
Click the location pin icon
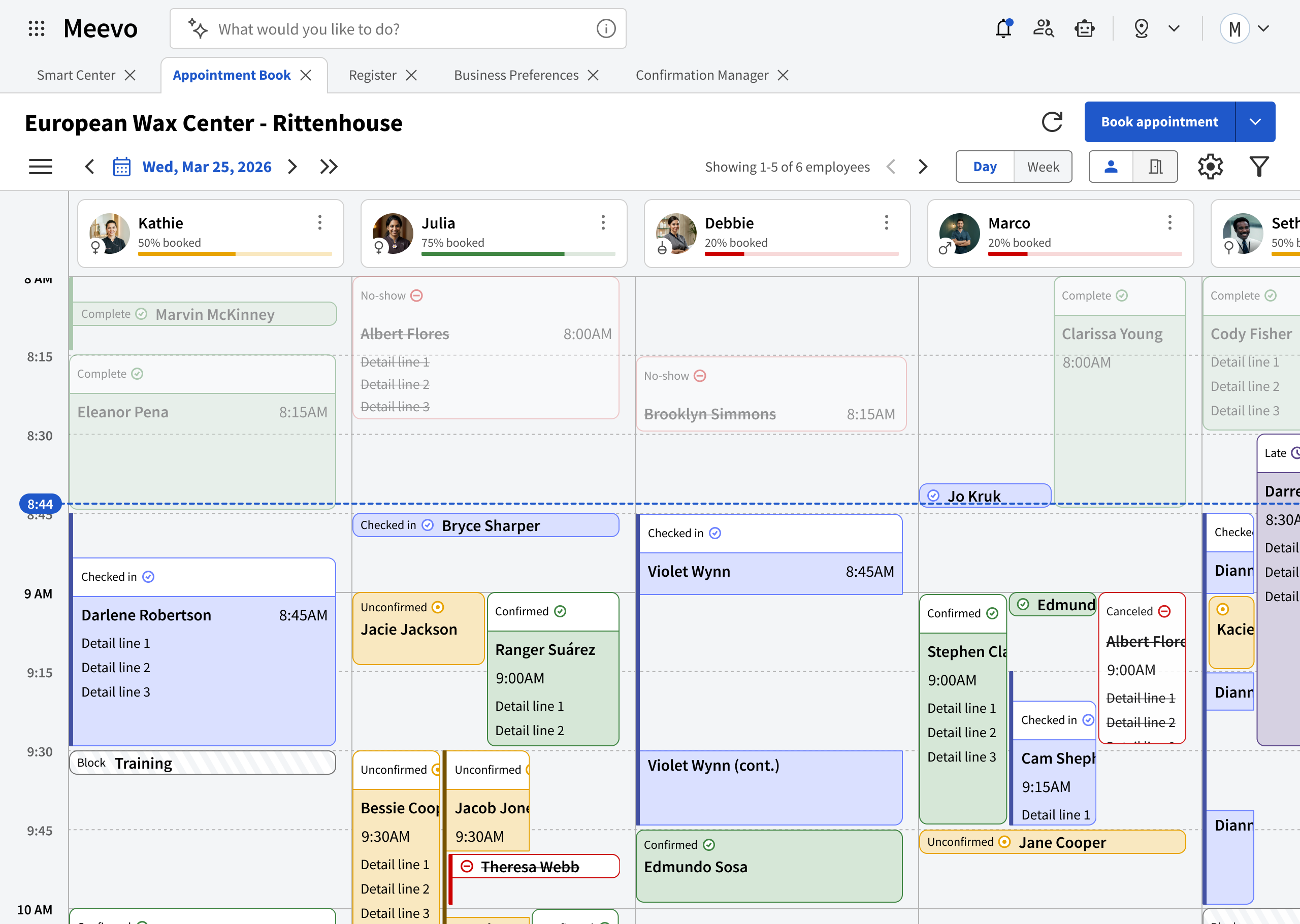(1141, 28)
